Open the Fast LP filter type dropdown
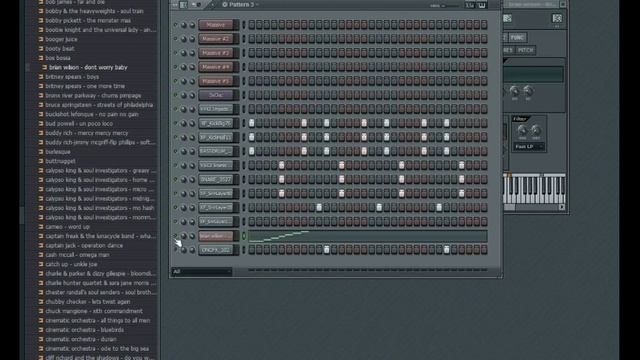This screenshot has height=360, width=640. click(x=529, y=147)
